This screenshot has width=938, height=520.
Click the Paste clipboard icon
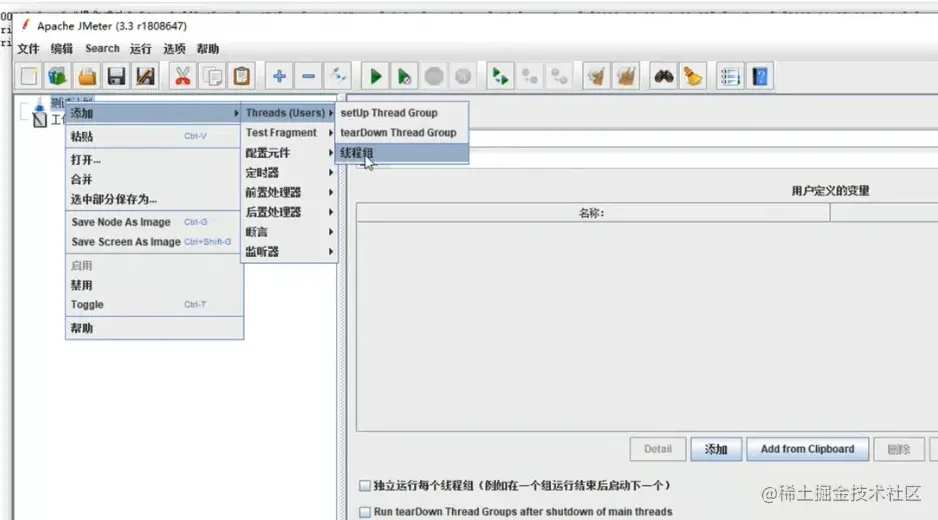[242, 77]
